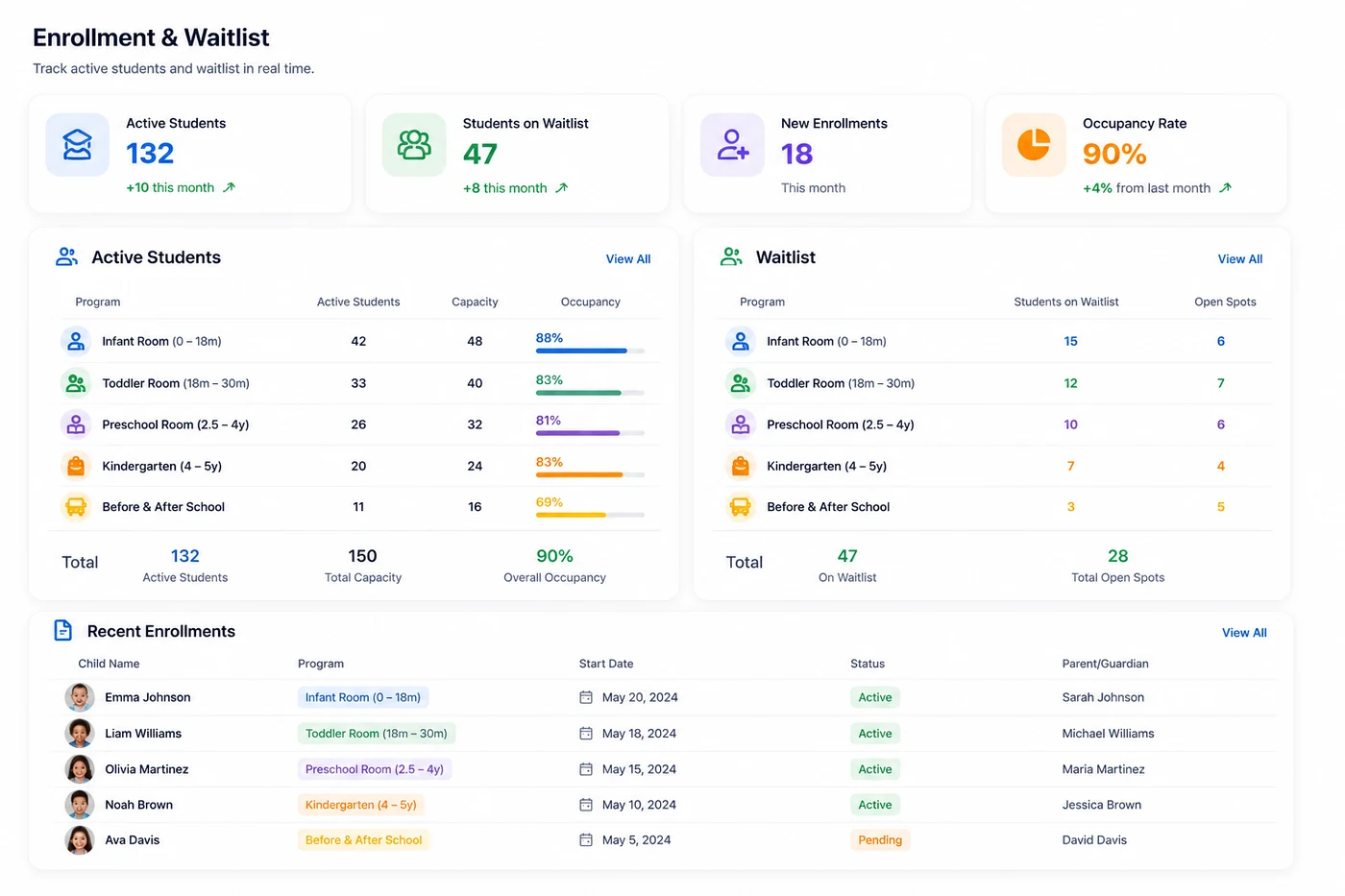Click the Occupancy column header
The image size is (1345, 896).
click(x=590, y=302)
